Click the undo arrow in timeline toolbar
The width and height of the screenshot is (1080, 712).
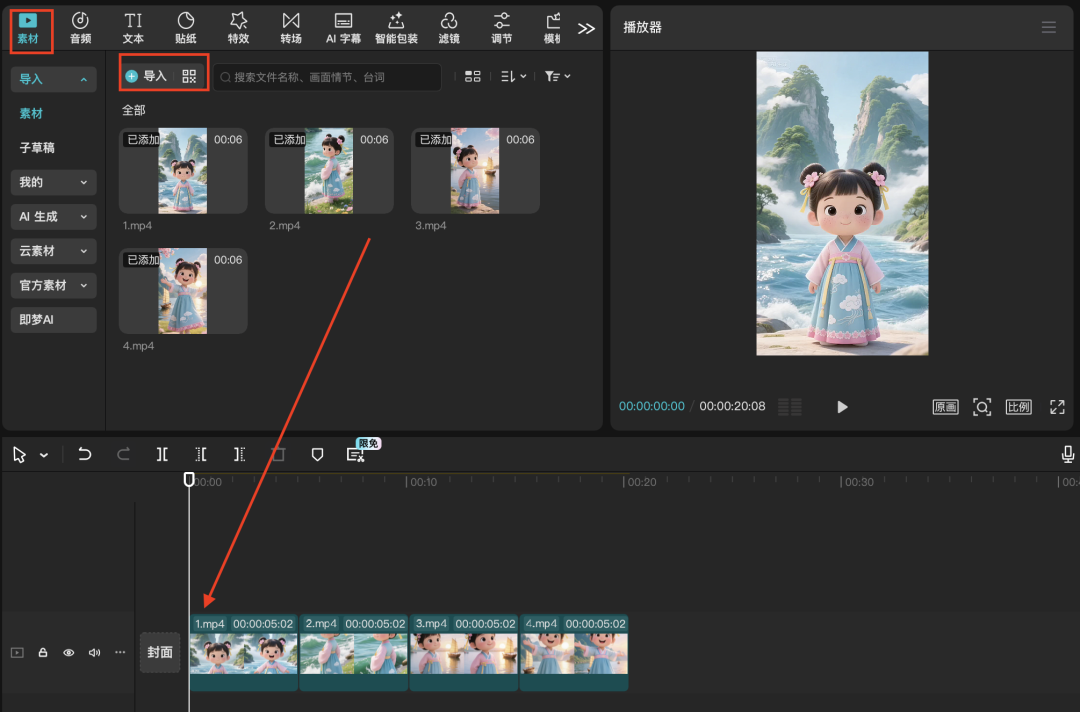tap(85, 454)
